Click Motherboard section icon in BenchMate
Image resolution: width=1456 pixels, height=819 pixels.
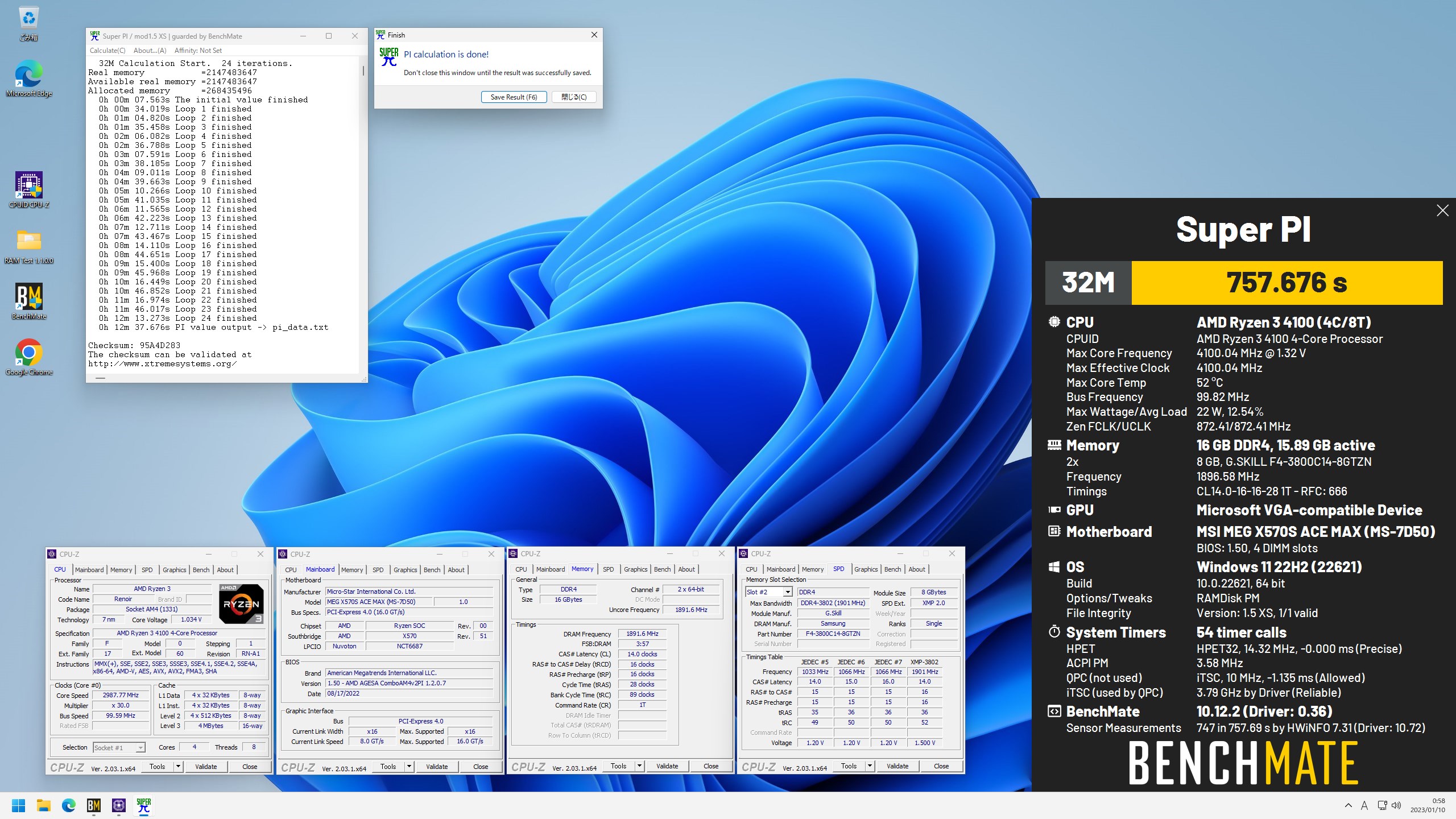(1054, 531)
